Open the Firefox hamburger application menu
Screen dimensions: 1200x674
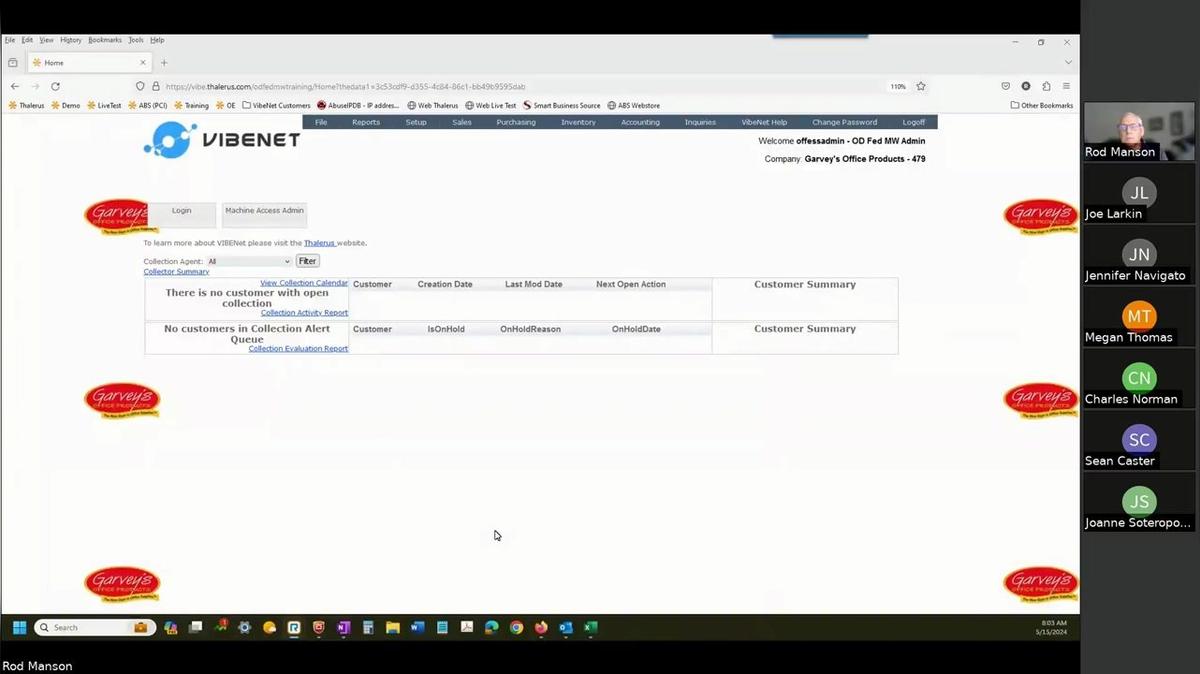[x=1066, y=87]
